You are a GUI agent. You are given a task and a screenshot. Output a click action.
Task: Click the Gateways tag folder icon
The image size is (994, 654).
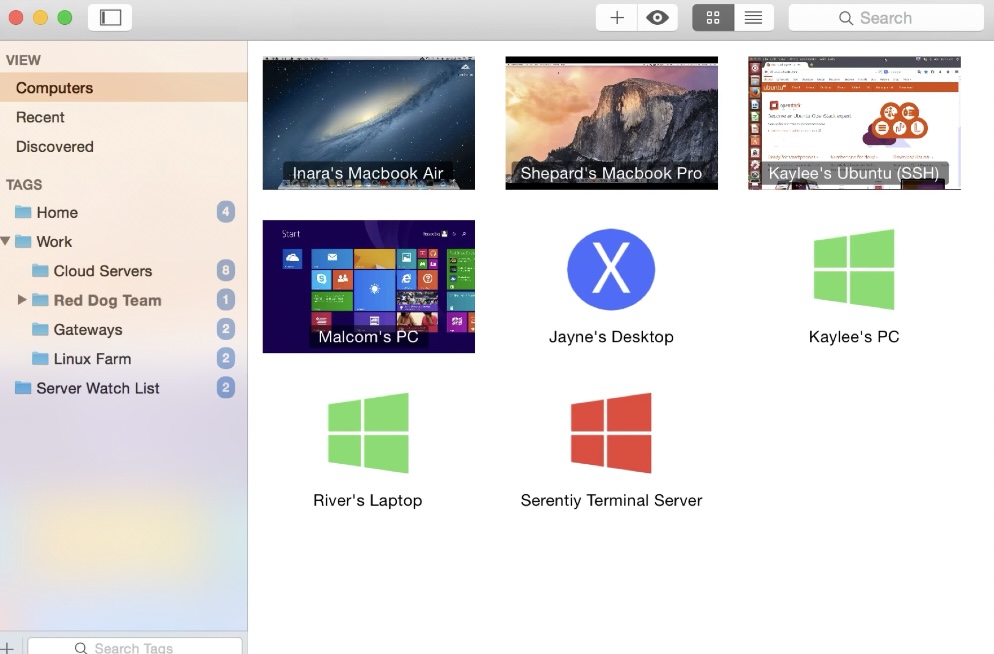tap(39, 329)
